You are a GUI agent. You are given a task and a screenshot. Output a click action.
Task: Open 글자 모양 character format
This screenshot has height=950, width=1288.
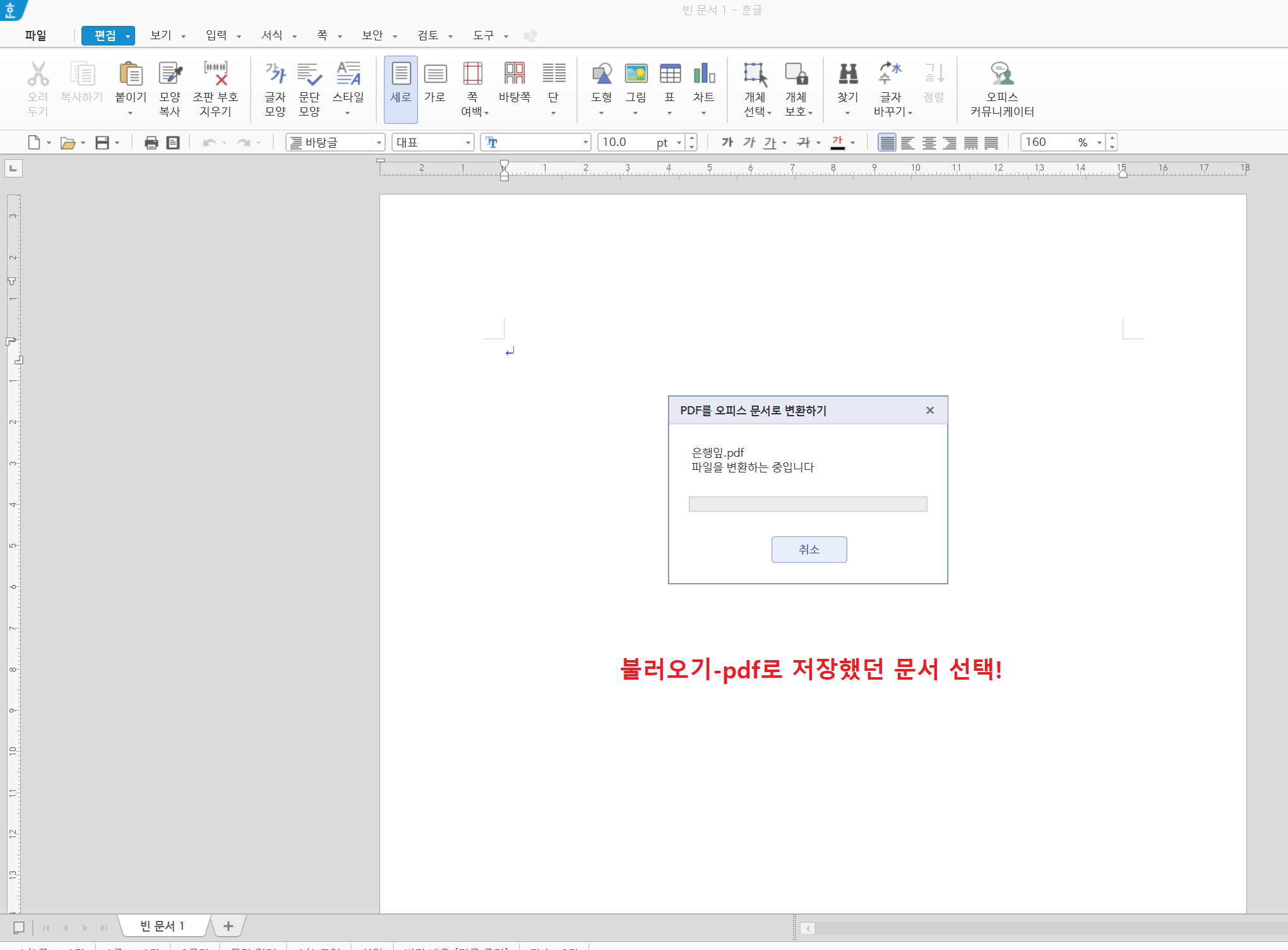tap(275, 75)
